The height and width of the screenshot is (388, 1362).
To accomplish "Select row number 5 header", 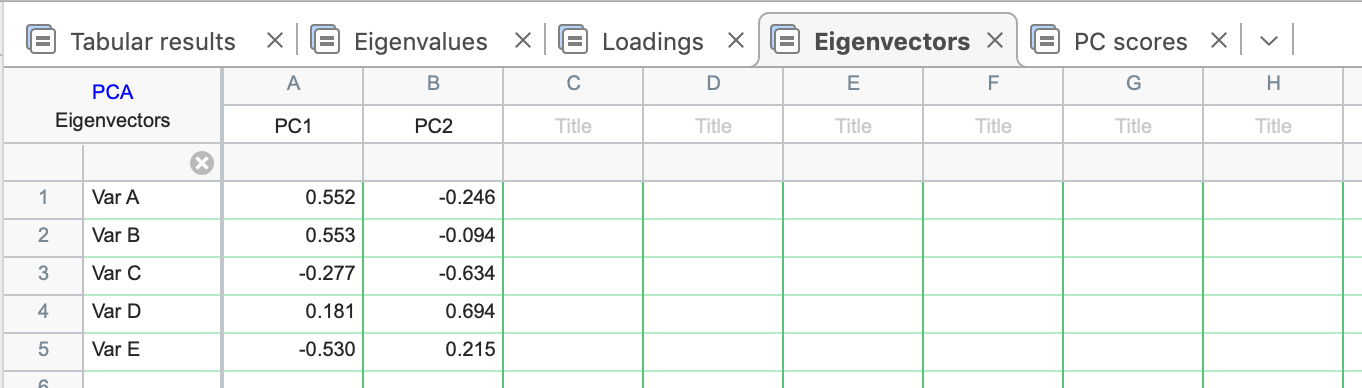I will pos(42,349).
